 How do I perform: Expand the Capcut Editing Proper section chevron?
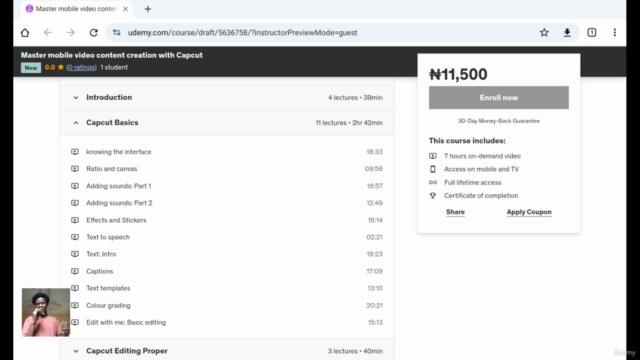pyautogui.click(x=76, y=351)
